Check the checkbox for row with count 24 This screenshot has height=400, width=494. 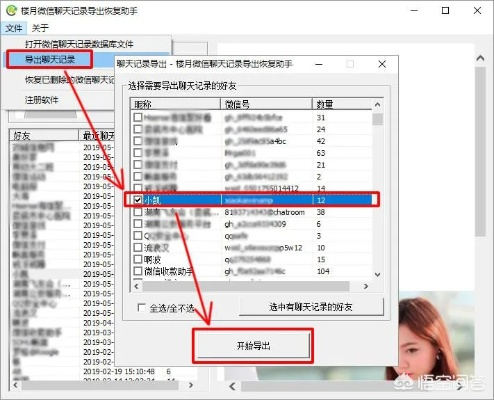click(x=138, y=129)
